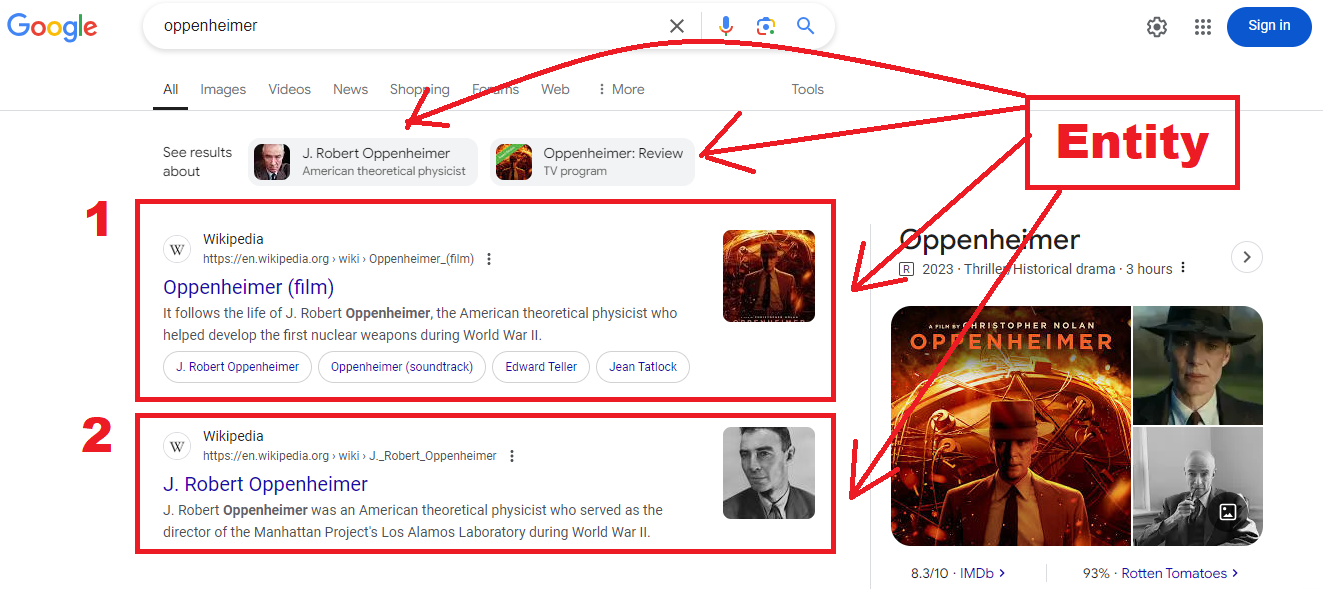Screen dimensions: 1323x589
Task: Open the large Oppenheimer movie poster image
Action: coord(1011,426)
